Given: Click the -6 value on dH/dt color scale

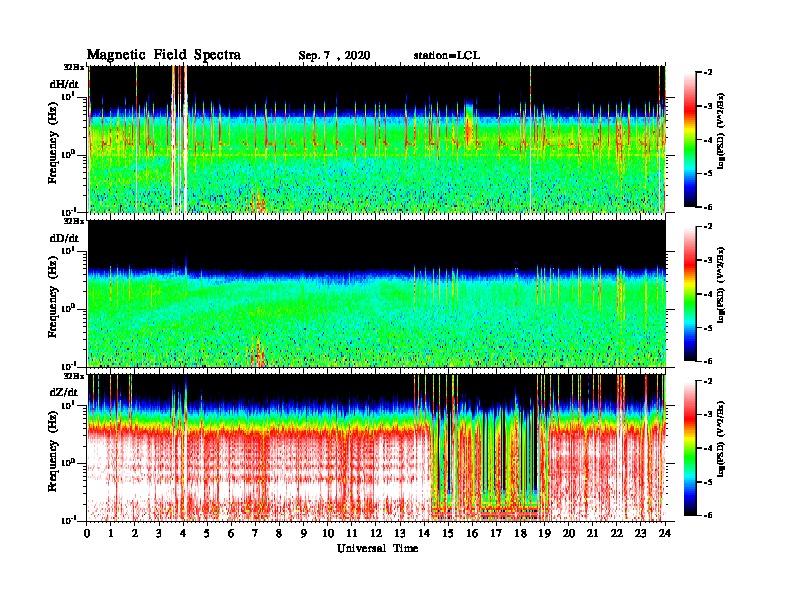Looking at the screenshot, I should [708, 207].
